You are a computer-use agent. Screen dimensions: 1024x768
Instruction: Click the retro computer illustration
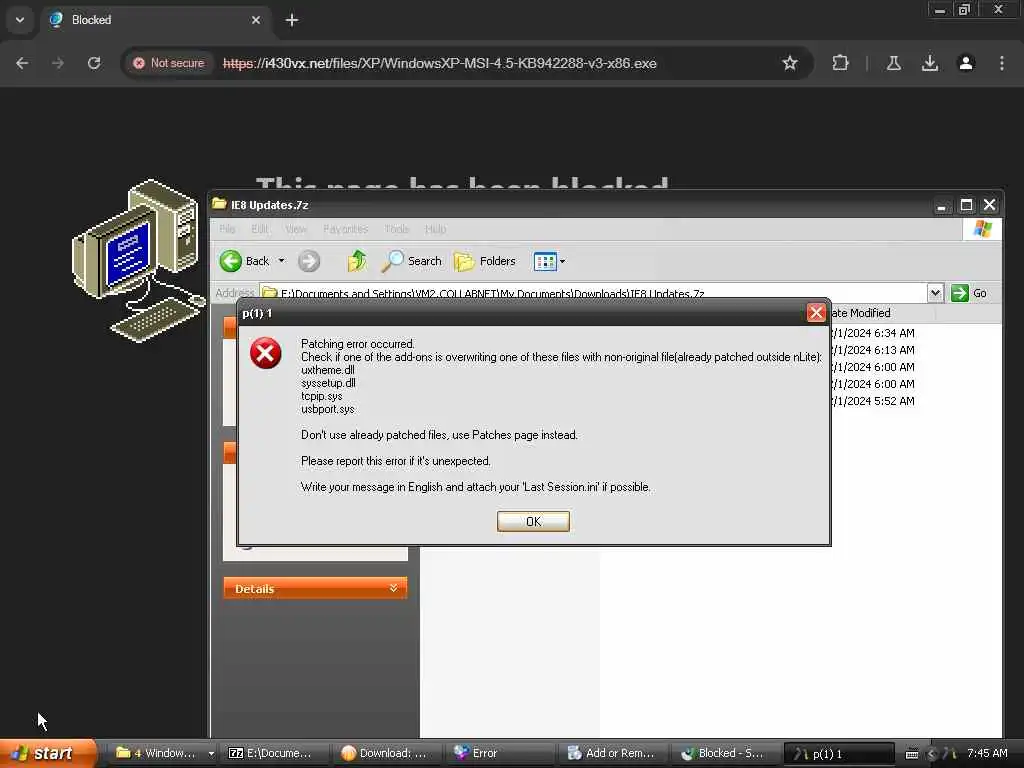tap(138, 261)
